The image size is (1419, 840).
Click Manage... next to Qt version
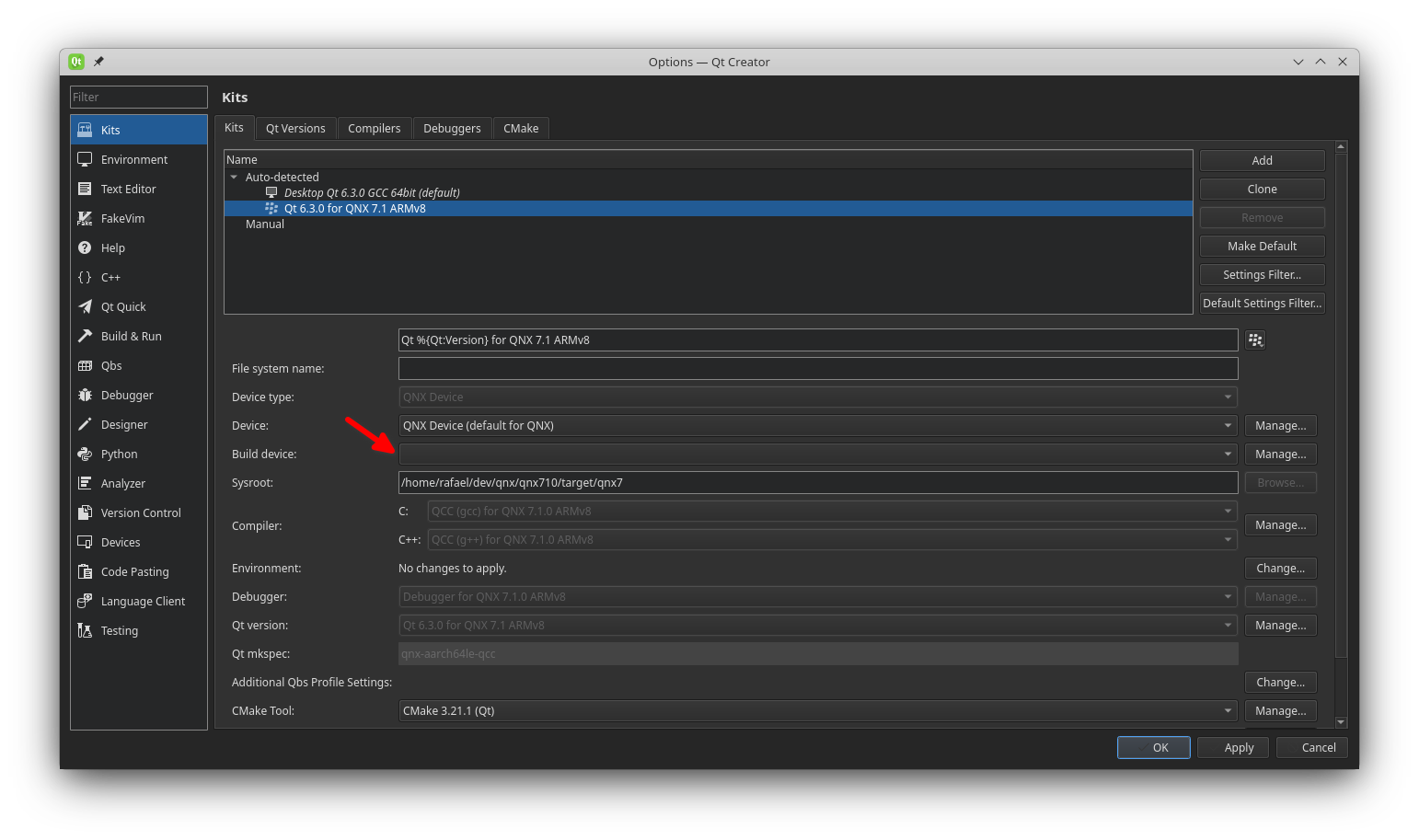1280,625
